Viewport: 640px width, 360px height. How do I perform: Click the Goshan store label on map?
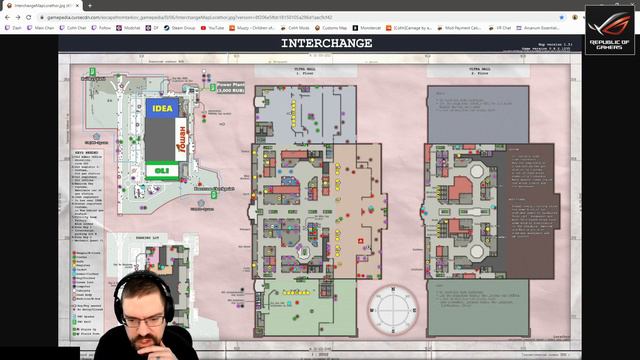tap(181, 140)
